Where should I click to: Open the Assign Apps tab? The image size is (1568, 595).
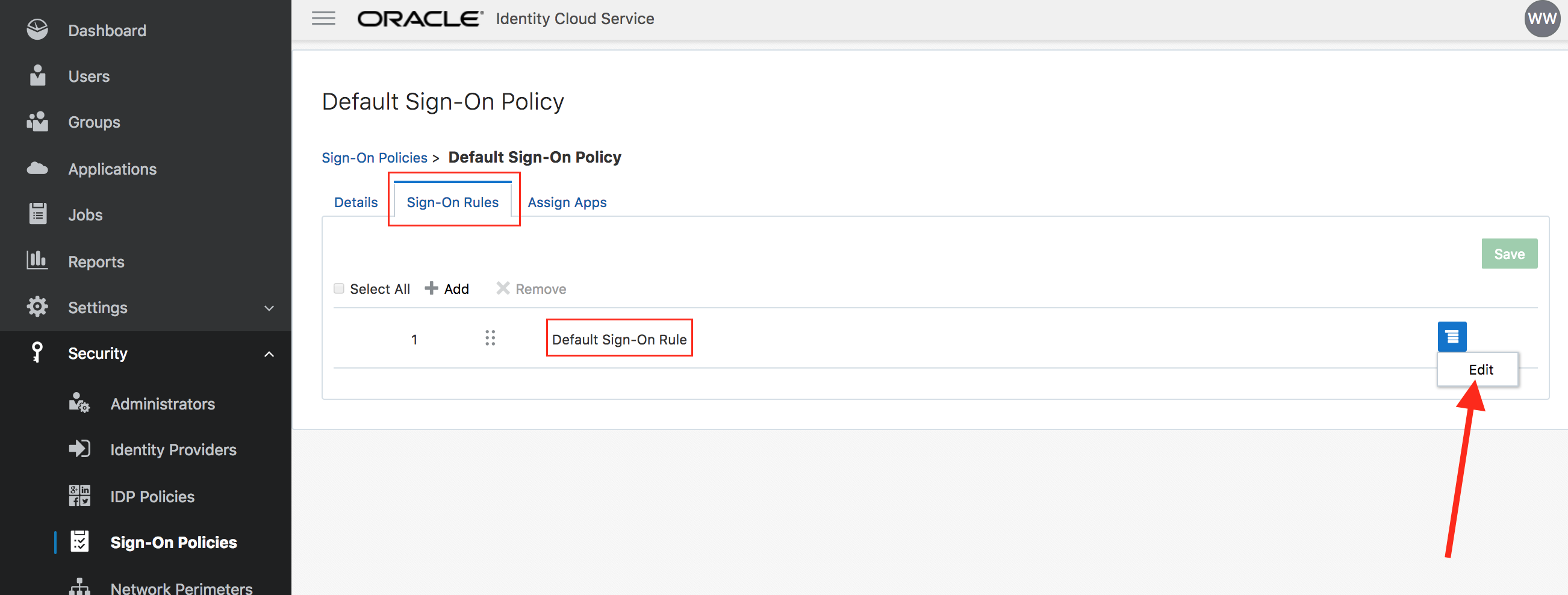pyautogui.click(x=567, y=202)
